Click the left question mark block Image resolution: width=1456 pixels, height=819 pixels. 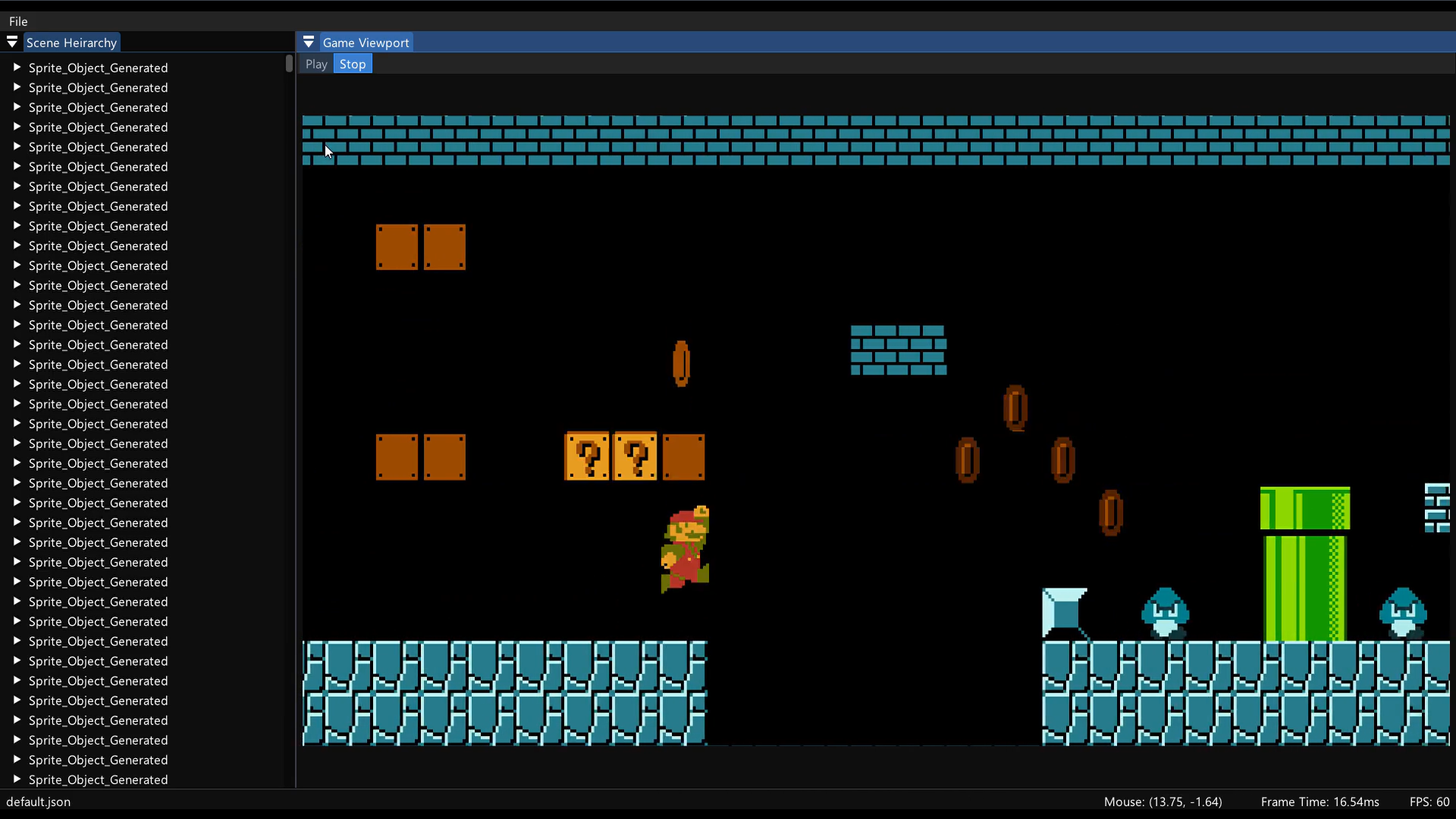tap(587, 457)
